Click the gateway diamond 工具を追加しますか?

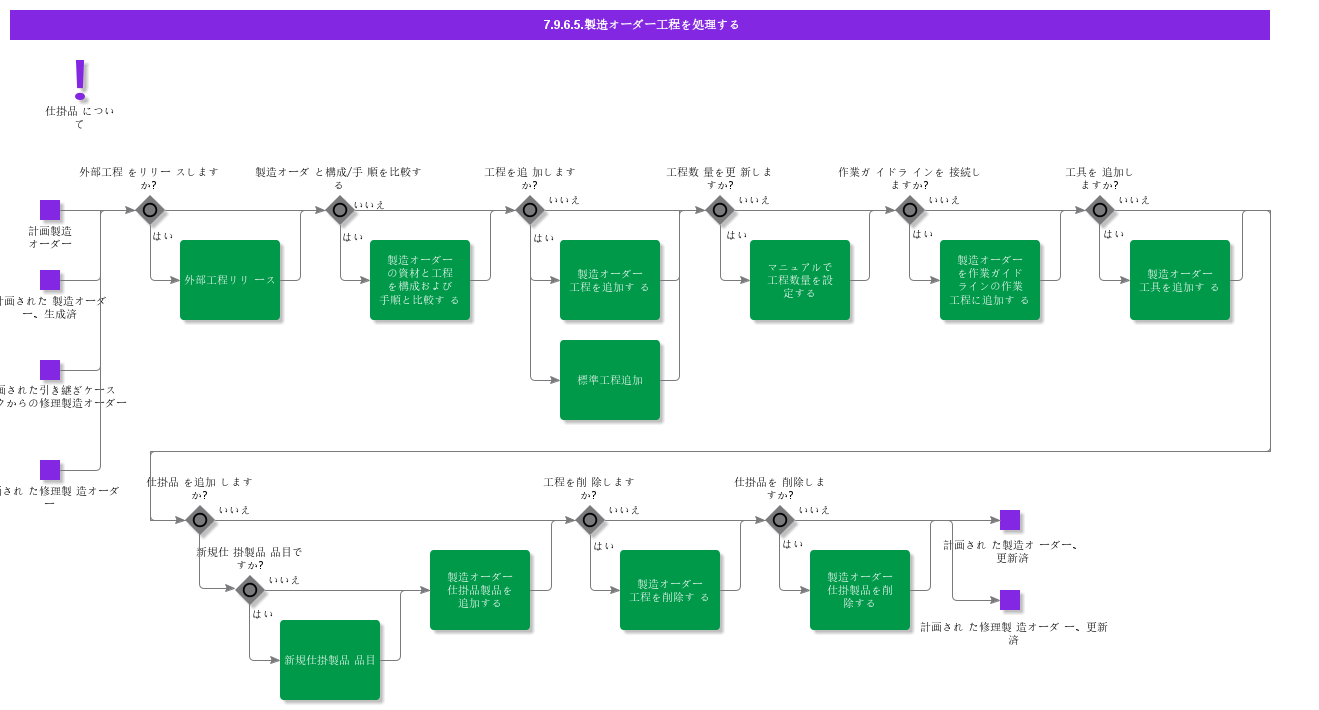pos(1100,210)
